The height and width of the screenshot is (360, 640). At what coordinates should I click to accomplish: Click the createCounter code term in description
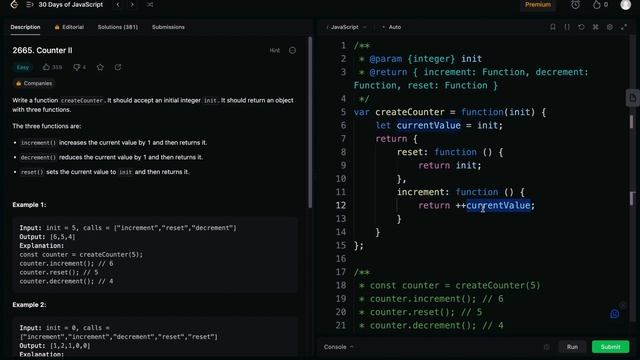(82, 100)
